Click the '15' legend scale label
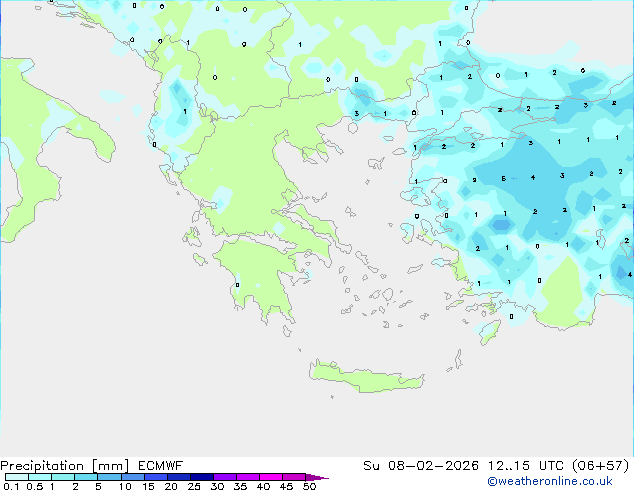The image size is (634, 490). pyautogui.click(x=148, y=486)
